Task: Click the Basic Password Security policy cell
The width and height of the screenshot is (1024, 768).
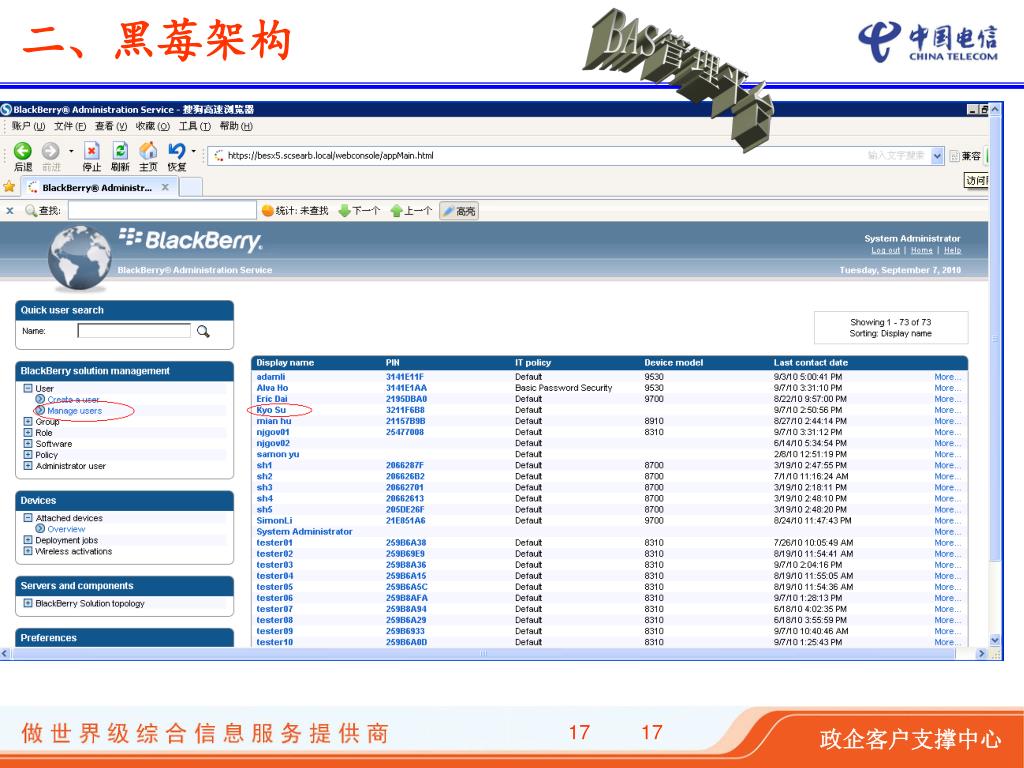Action: coord(564,388)
